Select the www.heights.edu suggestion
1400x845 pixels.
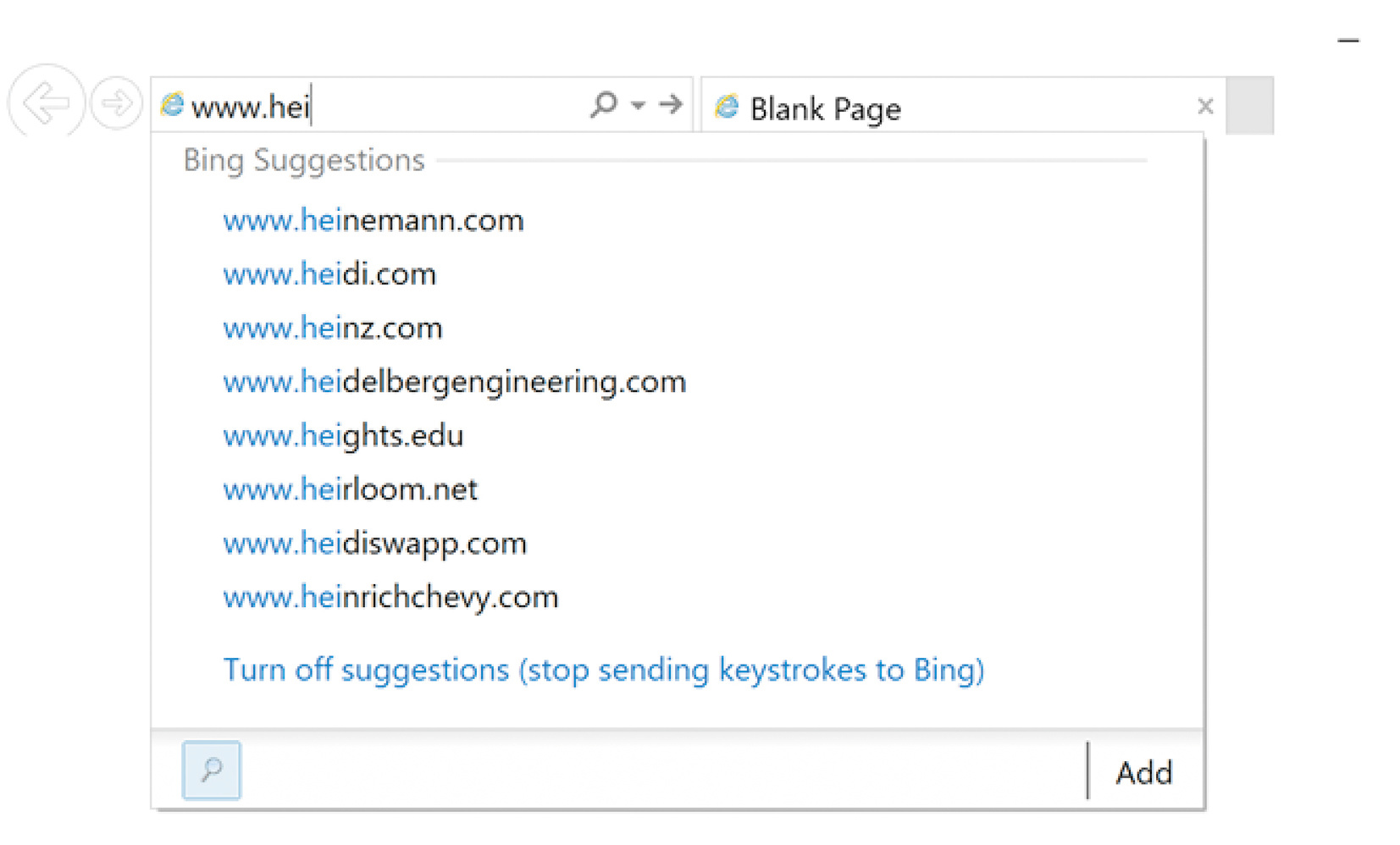pos(343,436)
